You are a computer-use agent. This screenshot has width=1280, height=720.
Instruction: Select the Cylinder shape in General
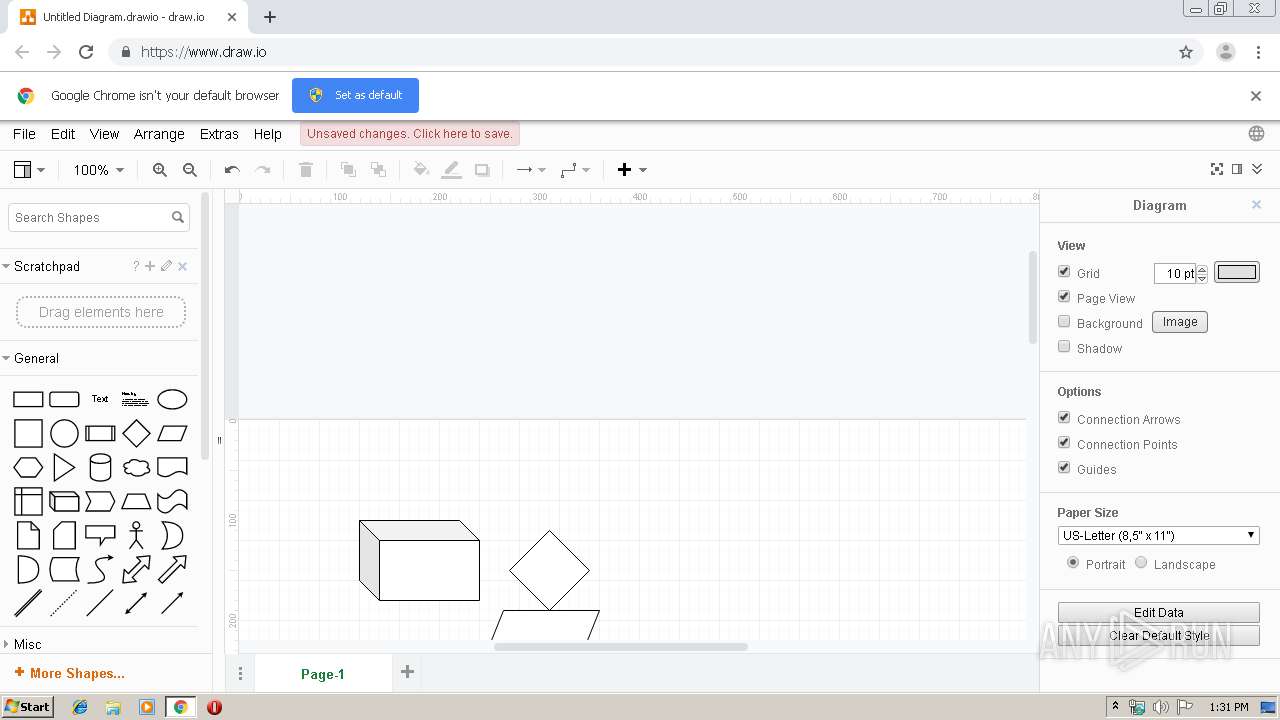click(100, 468)
